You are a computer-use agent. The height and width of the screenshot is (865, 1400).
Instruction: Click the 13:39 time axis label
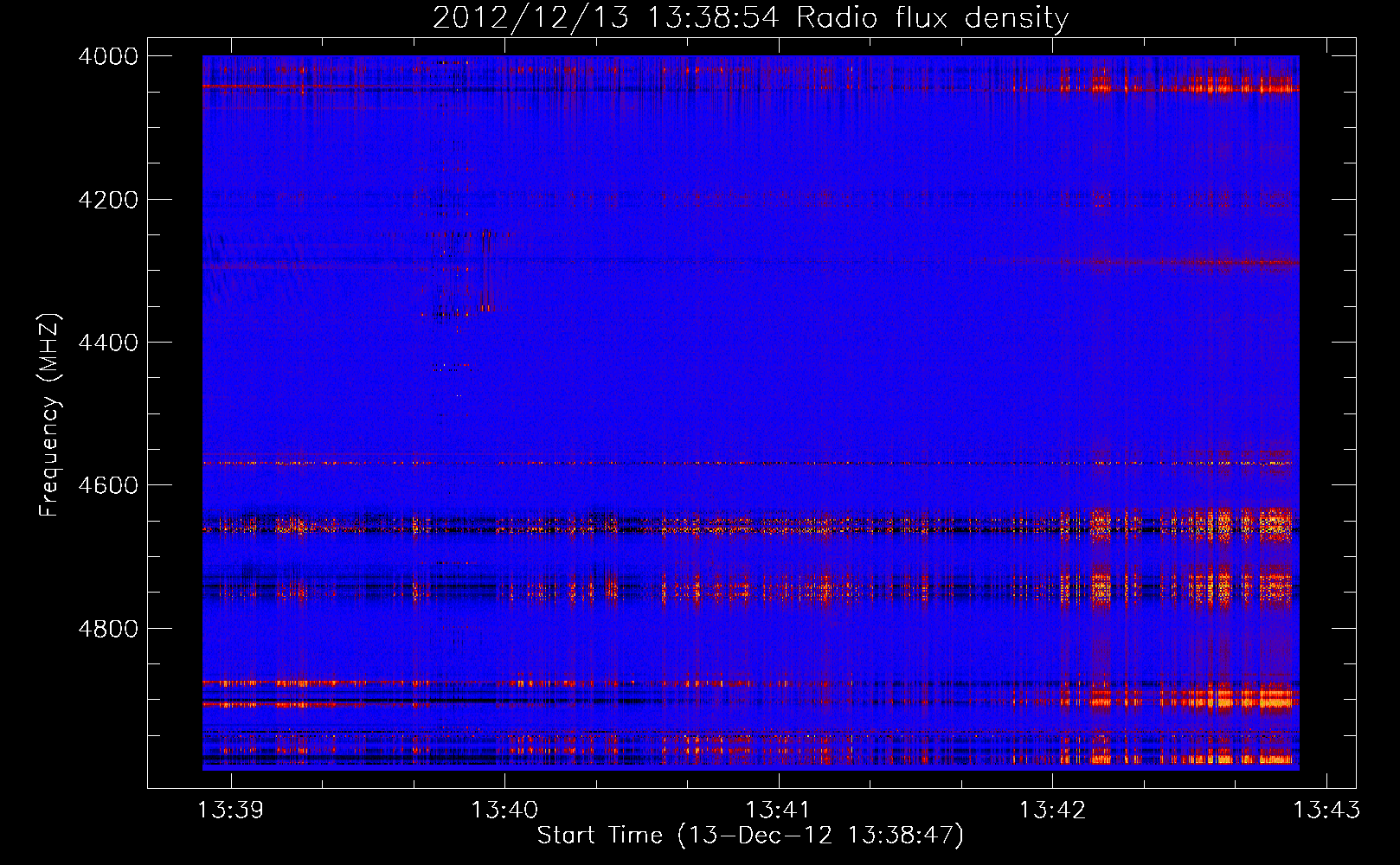pos(231,811)
